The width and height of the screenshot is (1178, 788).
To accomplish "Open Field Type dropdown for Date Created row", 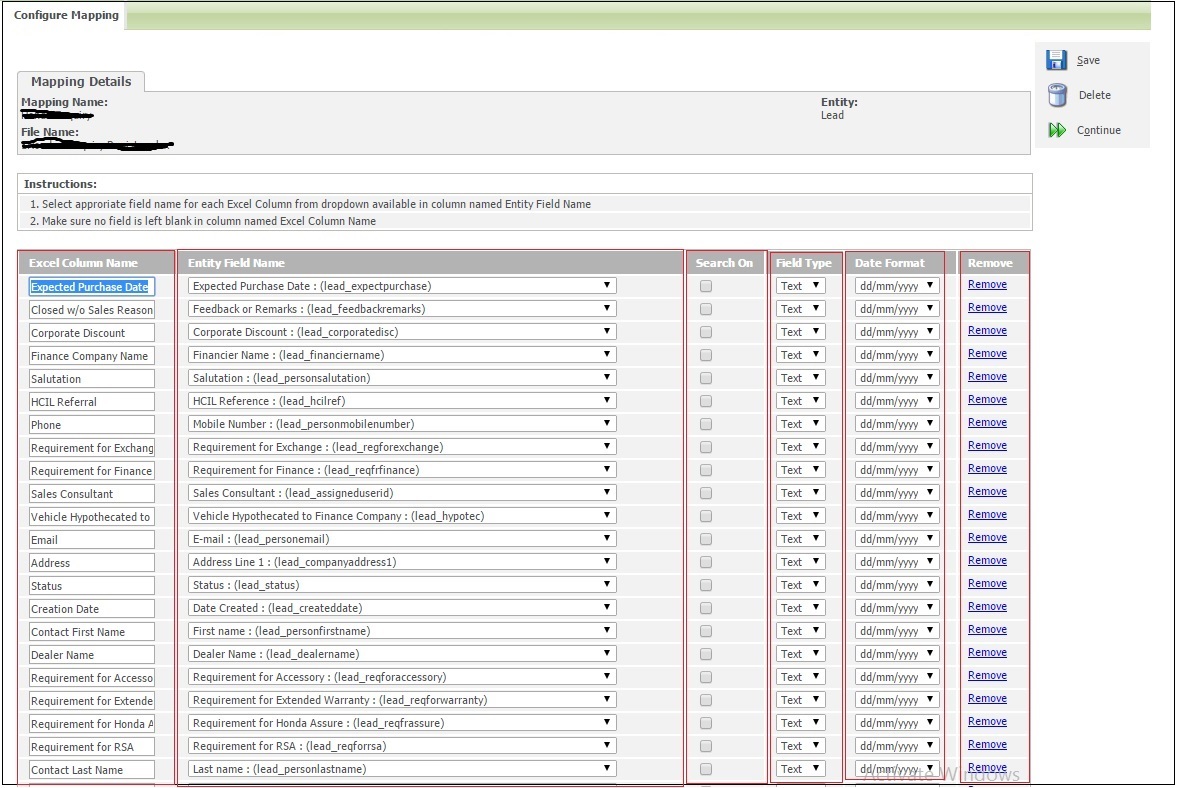I will 800,608.
